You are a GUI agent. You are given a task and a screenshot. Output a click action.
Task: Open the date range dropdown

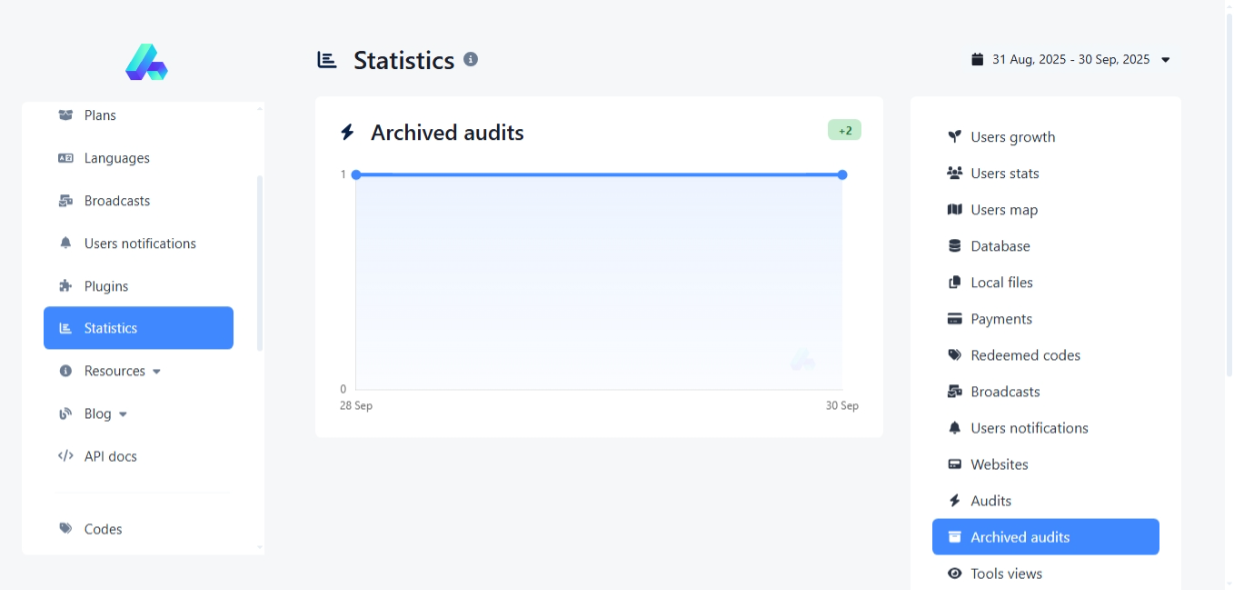pos(1071,60)
